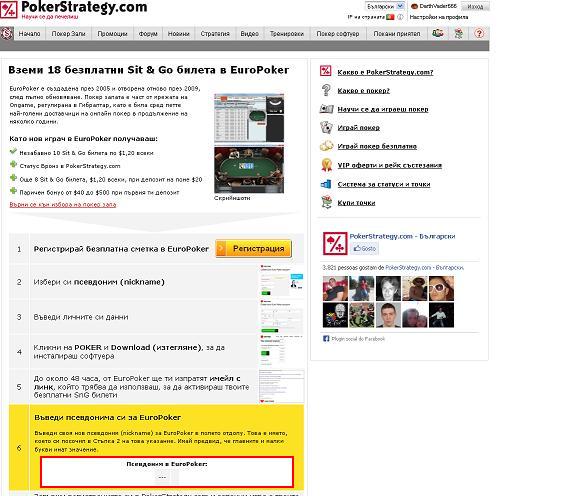563x496 pixels.
Task: Click the money and cards icon in navigation bar
Action: click(x=438, y=33)
